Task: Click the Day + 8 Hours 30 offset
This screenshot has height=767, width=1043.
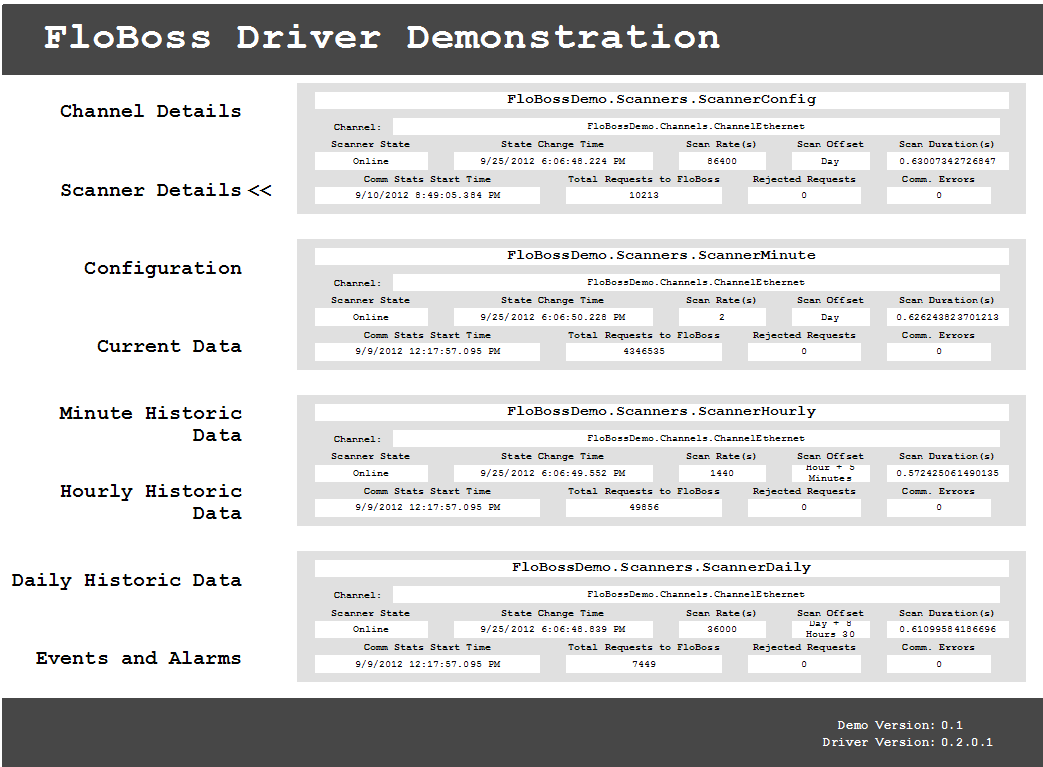Action: (830, 629)
